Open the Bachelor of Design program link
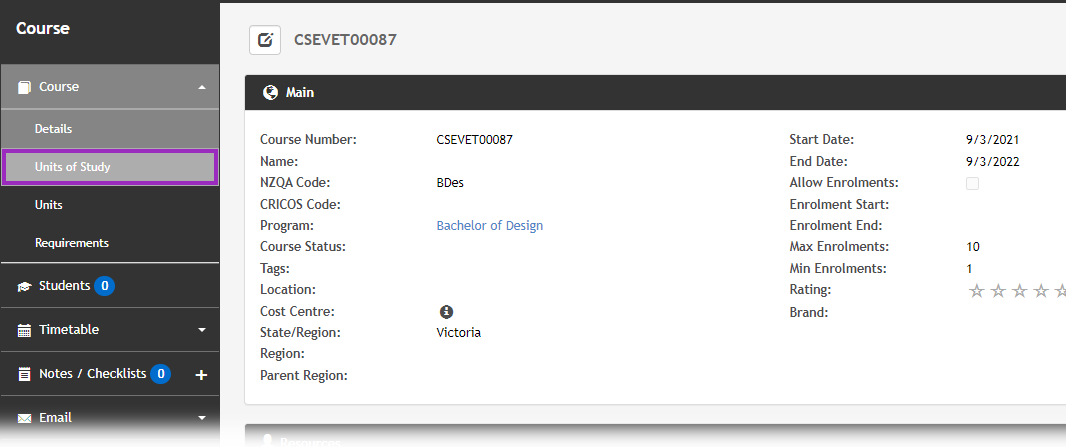 (489, 226)
